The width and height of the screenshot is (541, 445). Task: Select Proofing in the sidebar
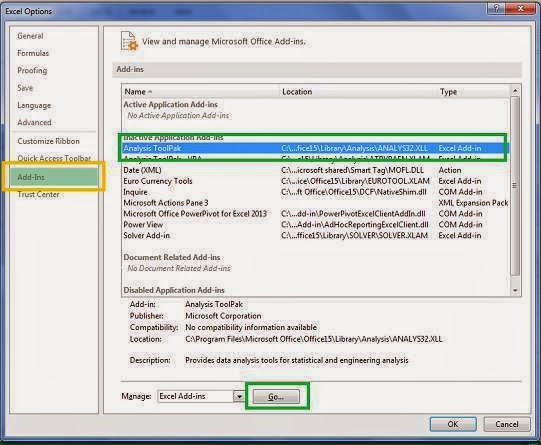tap(32, 70)
